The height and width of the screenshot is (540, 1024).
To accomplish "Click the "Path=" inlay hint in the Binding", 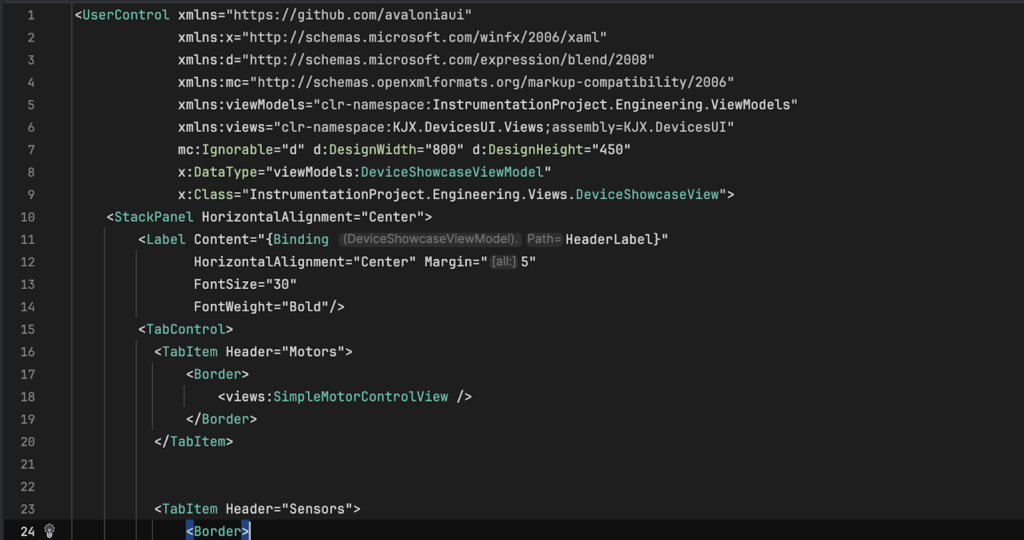I will point(544,239).
